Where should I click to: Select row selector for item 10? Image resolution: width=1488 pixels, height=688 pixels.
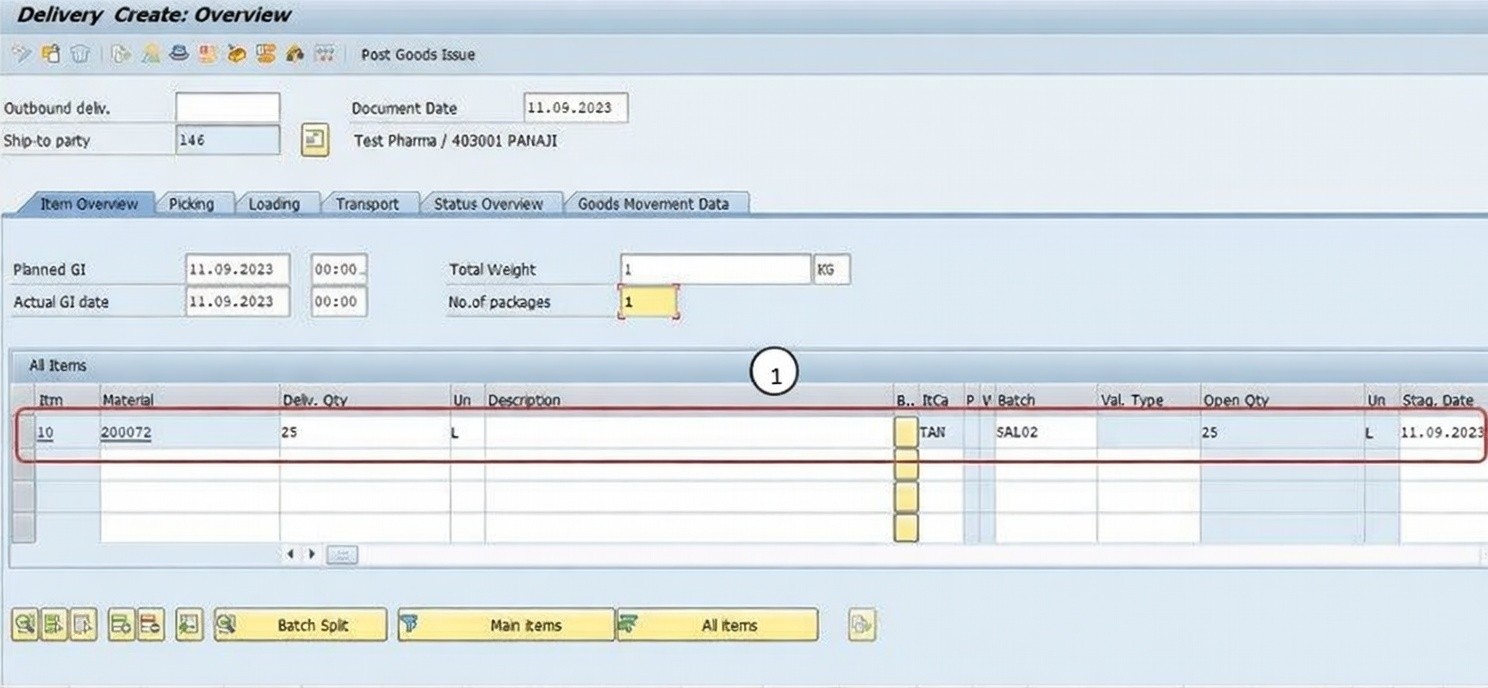[23, 433]
